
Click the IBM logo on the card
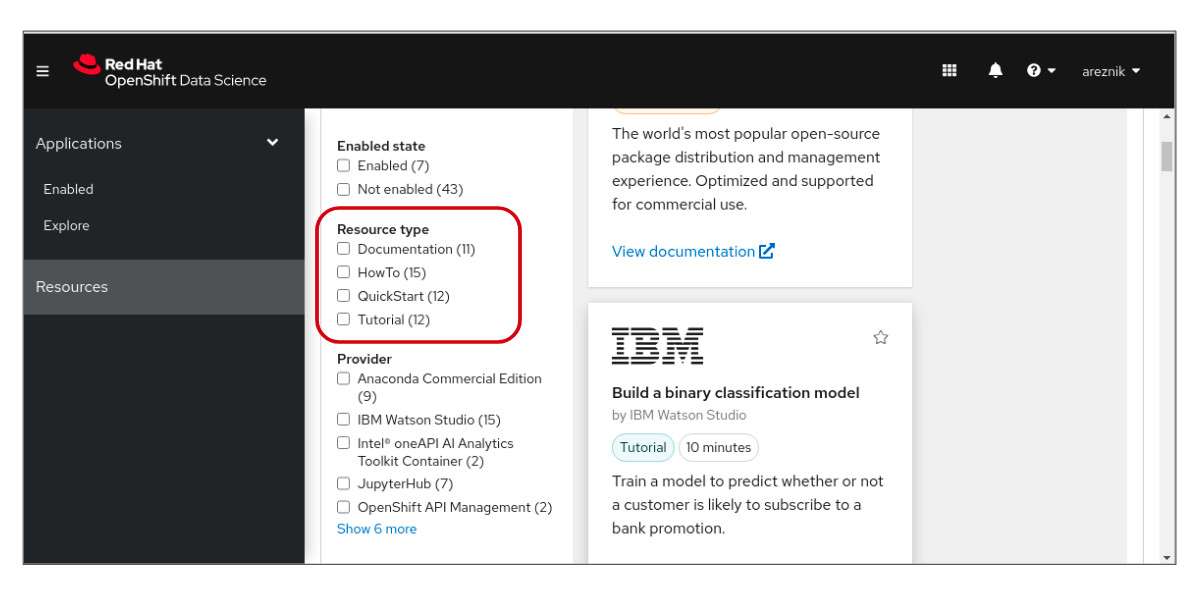coord(657,345)
